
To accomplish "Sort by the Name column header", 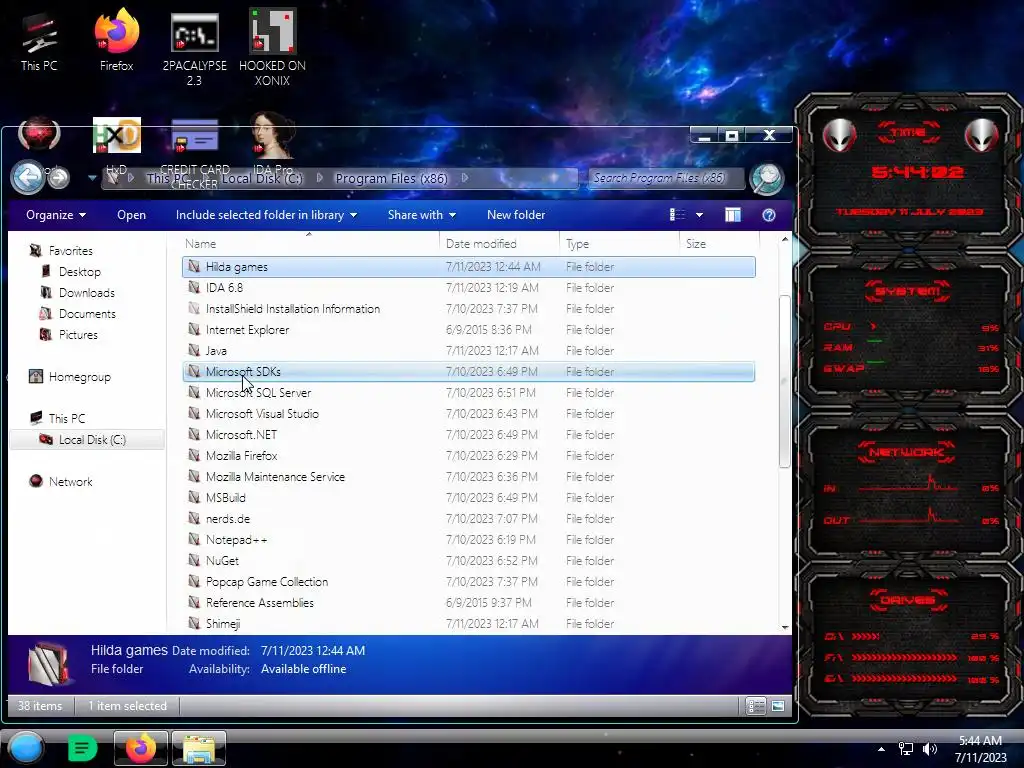I will point(311,244).
